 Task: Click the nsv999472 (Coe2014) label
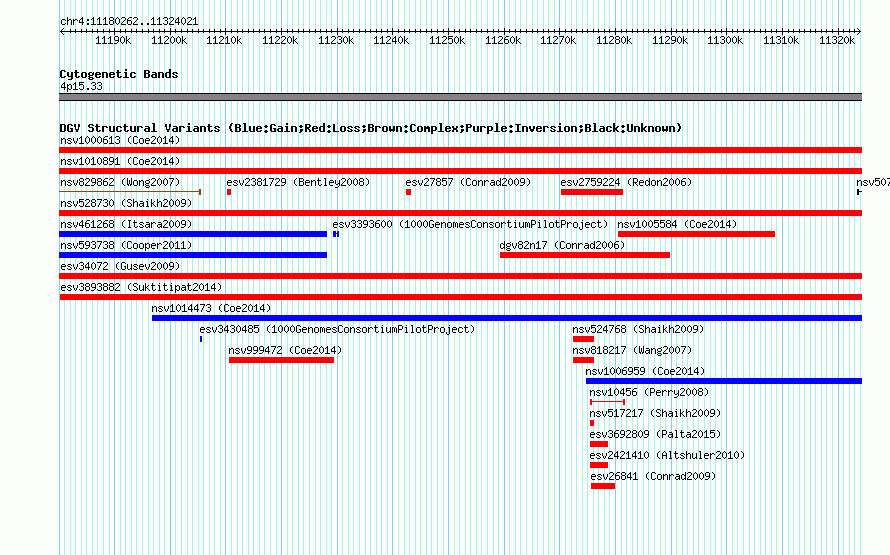point(285,350)
